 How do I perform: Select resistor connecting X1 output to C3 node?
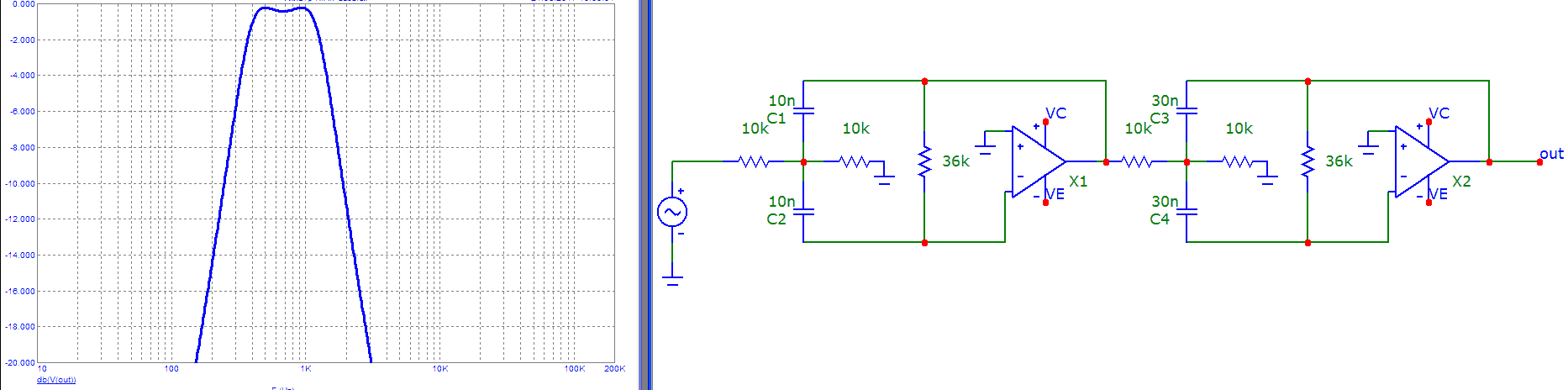pyautogui.click(x=1137, y=161)
